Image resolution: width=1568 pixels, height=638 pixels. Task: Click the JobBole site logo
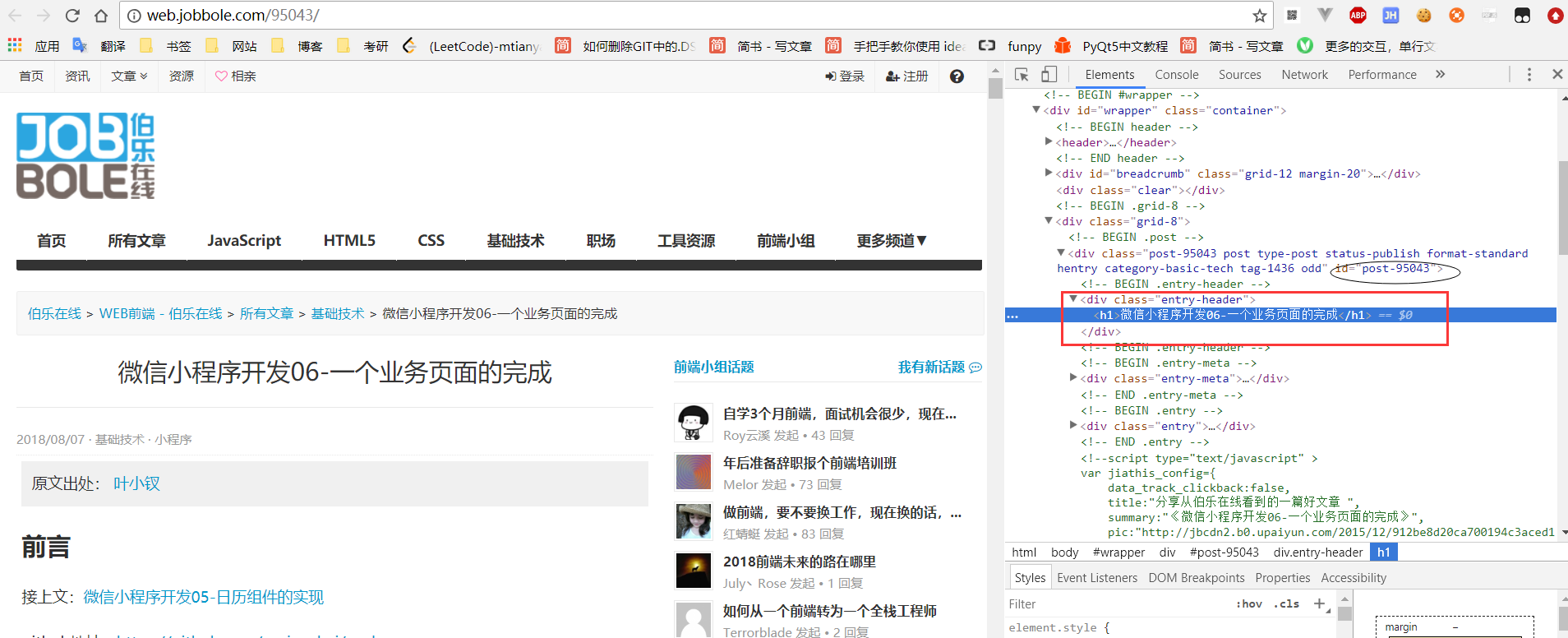coord(85,155)
